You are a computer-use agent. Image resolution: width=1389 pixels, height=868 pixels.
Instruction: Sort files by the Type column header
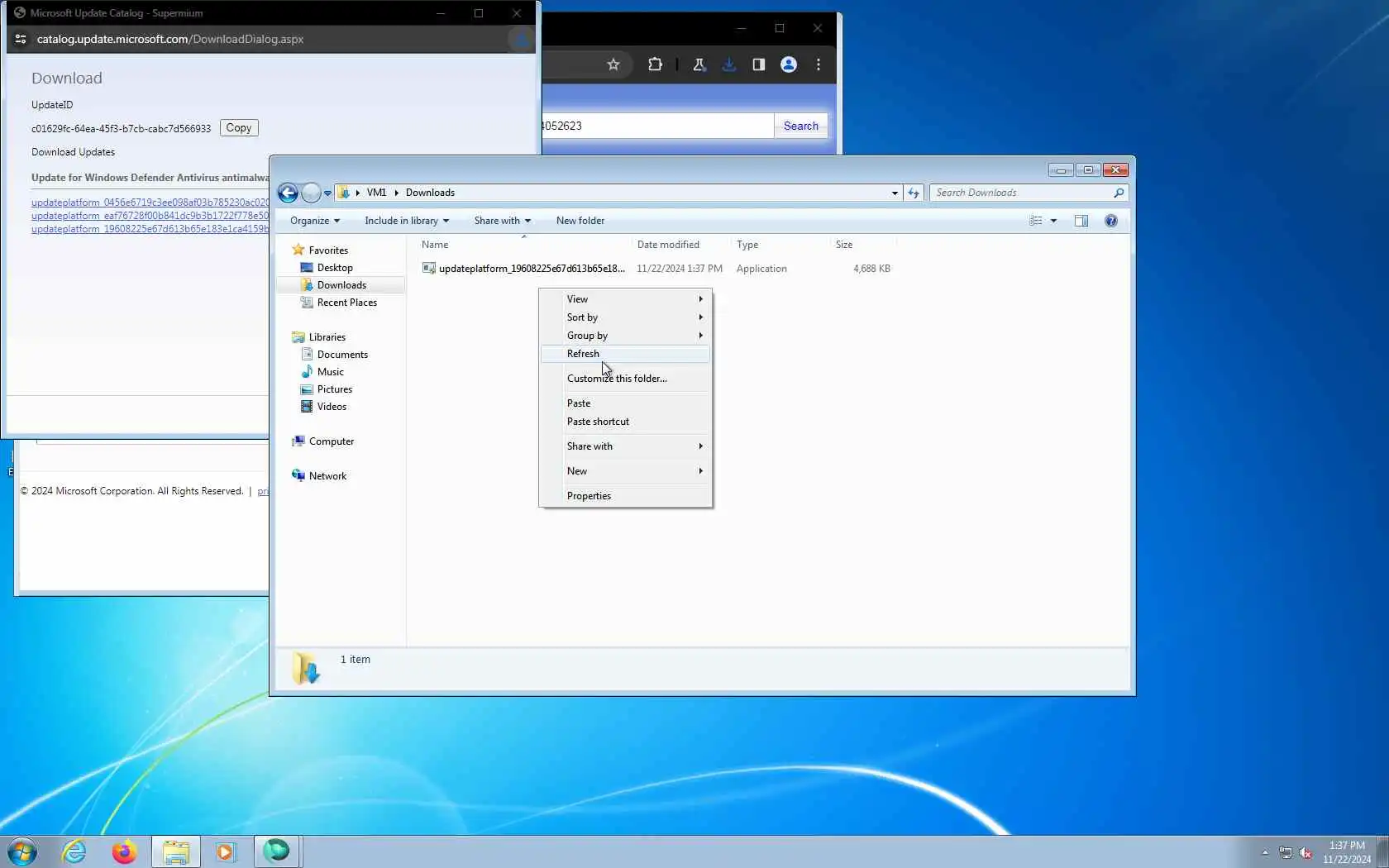pos(780,245)
